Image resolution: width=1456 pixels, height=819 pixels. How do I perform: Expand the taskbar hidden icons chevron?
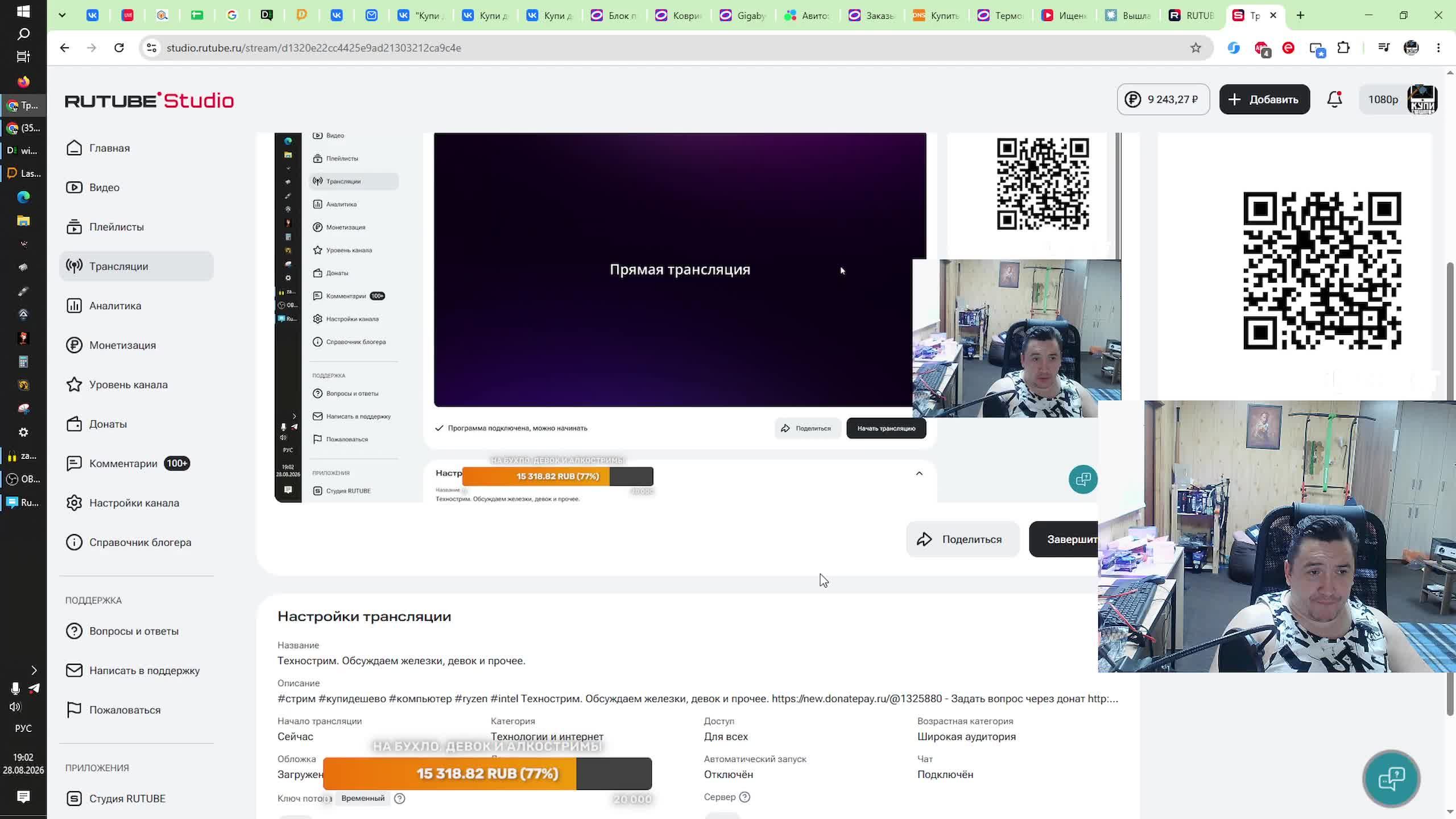(34, 671)
